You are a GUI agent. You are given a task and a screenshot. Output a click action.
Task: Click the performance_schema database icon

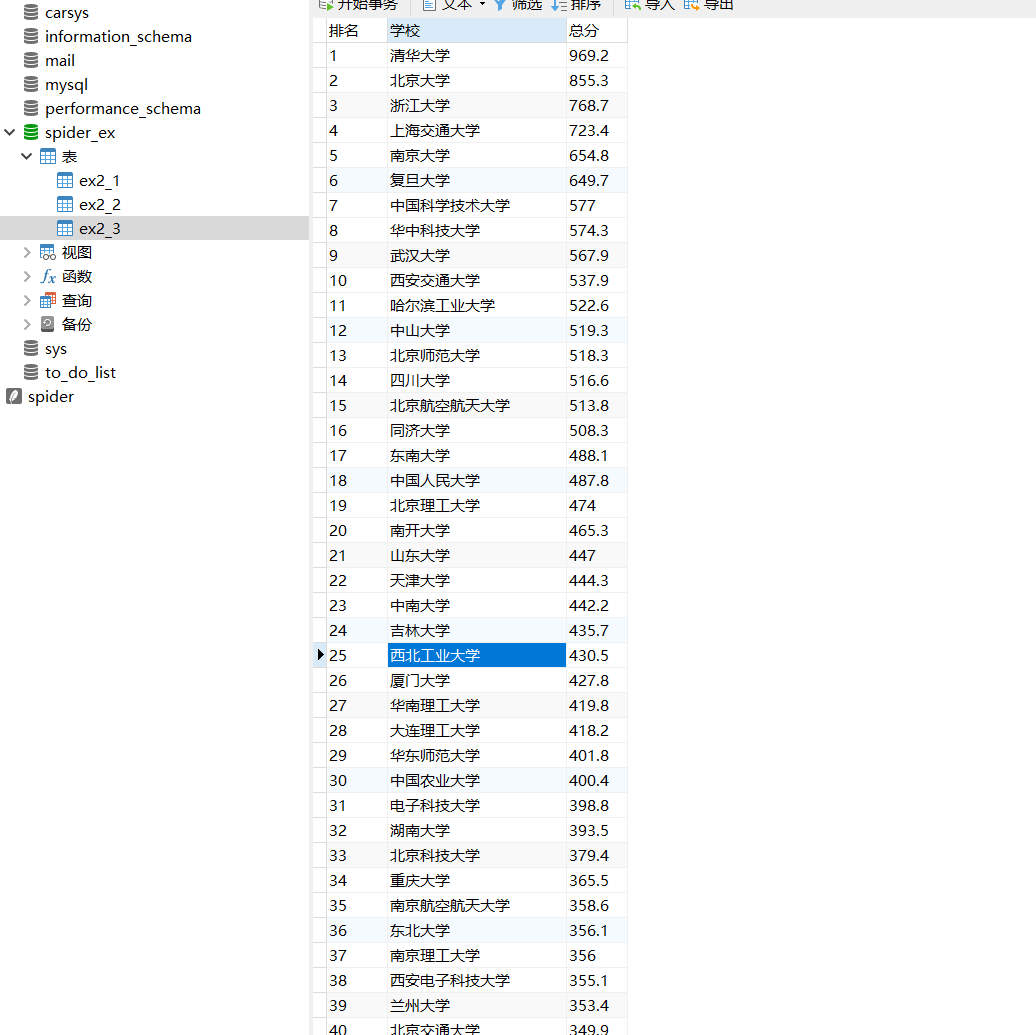(x=30, y=108)
